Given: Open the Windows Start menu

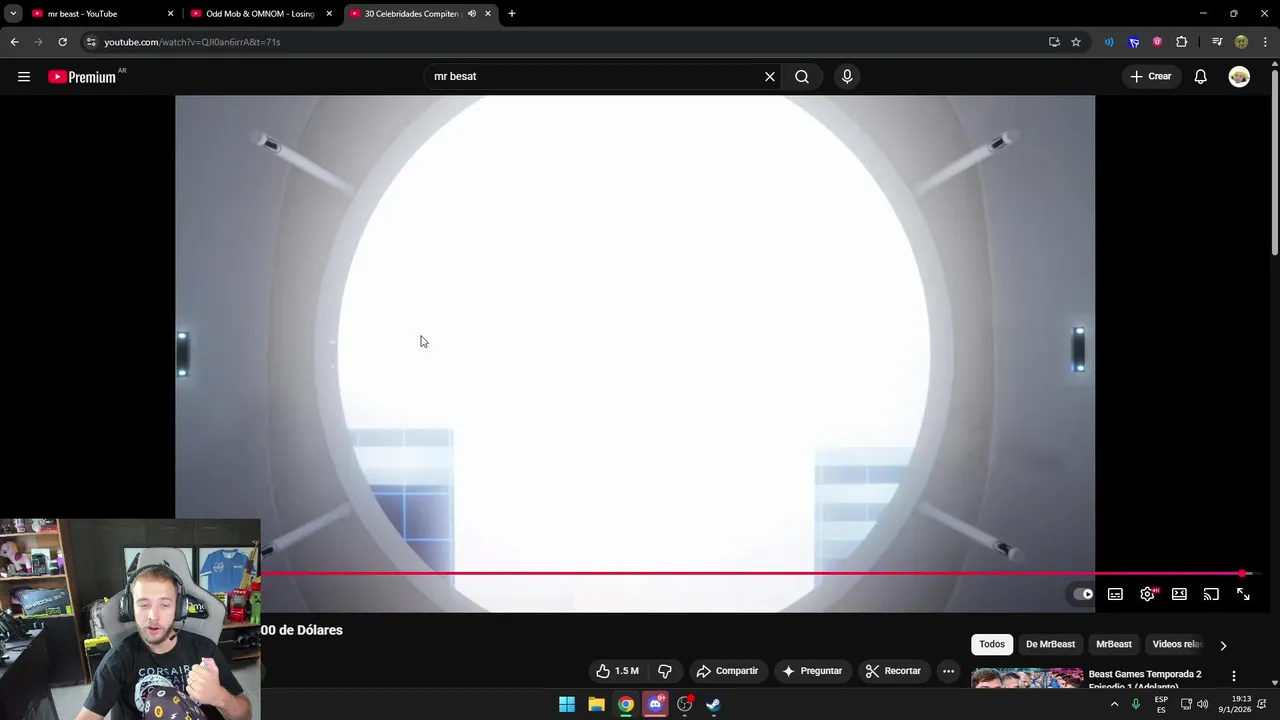Looking at the screenshot, I should coord(567,704).
